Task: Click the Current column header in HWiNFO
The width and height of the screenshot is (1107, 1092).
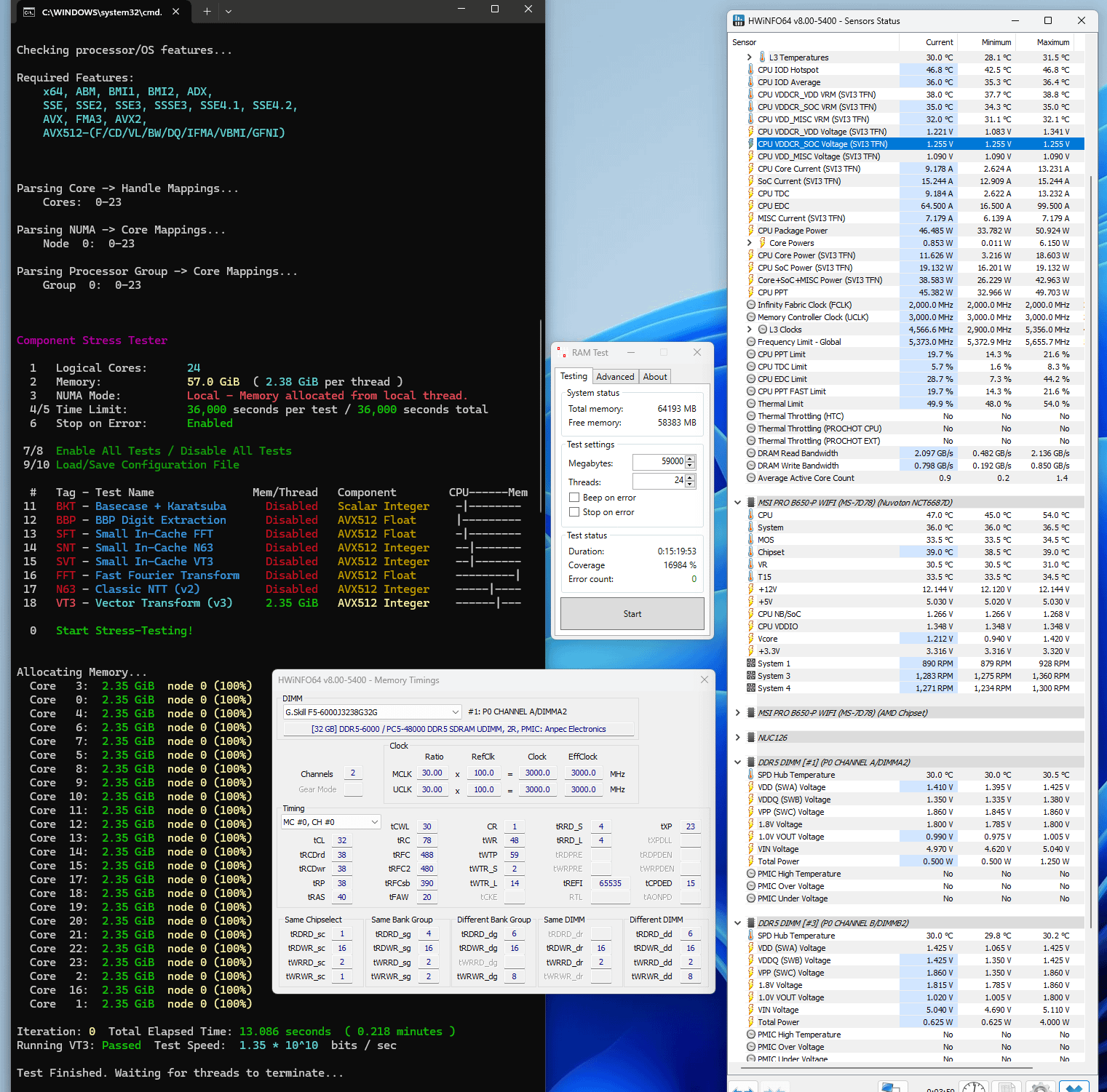Action: click(x=929, y=42)
